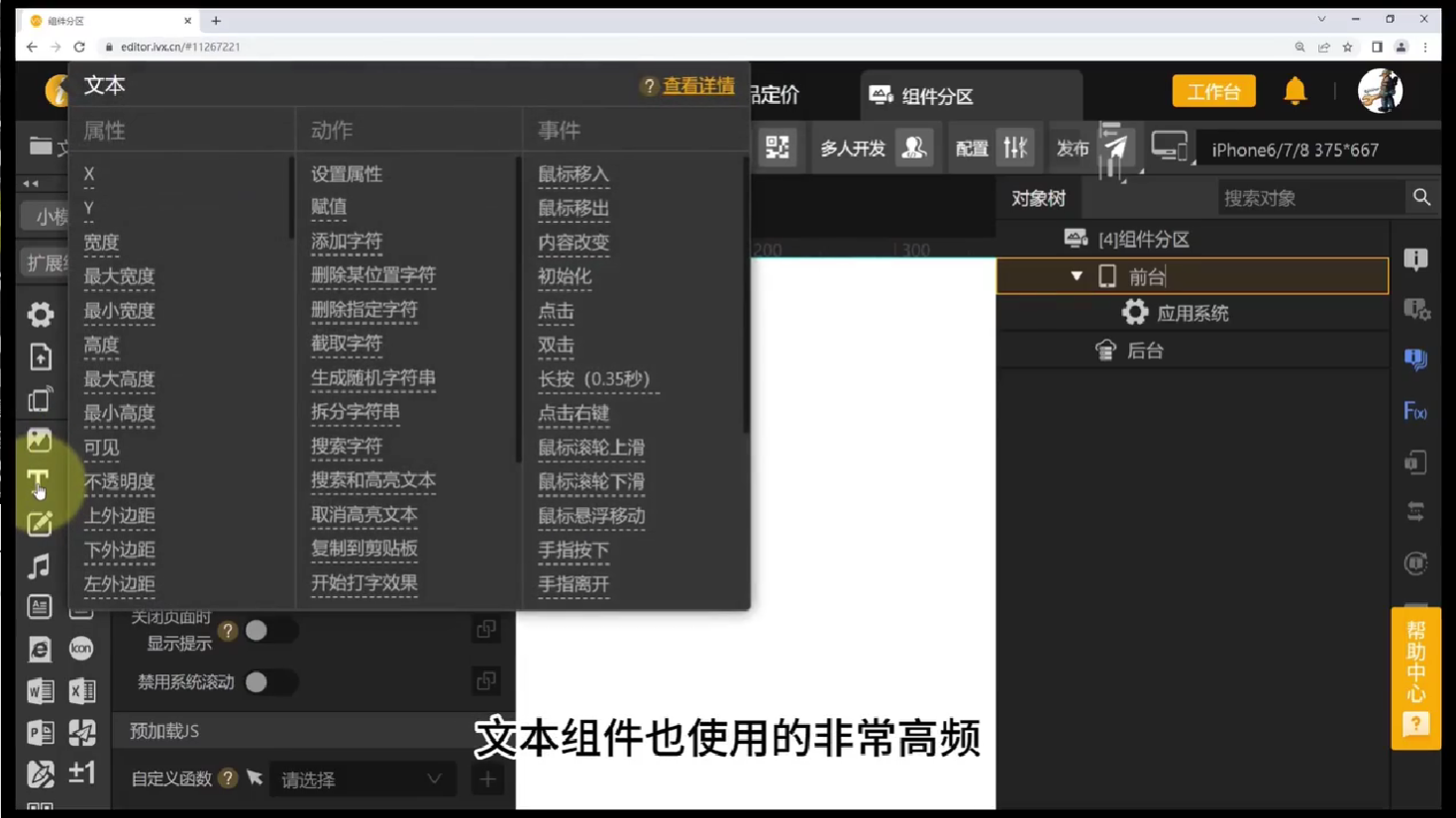This screenshot has width=1456, height=818.
Task: Click the device preview monitor icon
Action: pos(1170,148)
